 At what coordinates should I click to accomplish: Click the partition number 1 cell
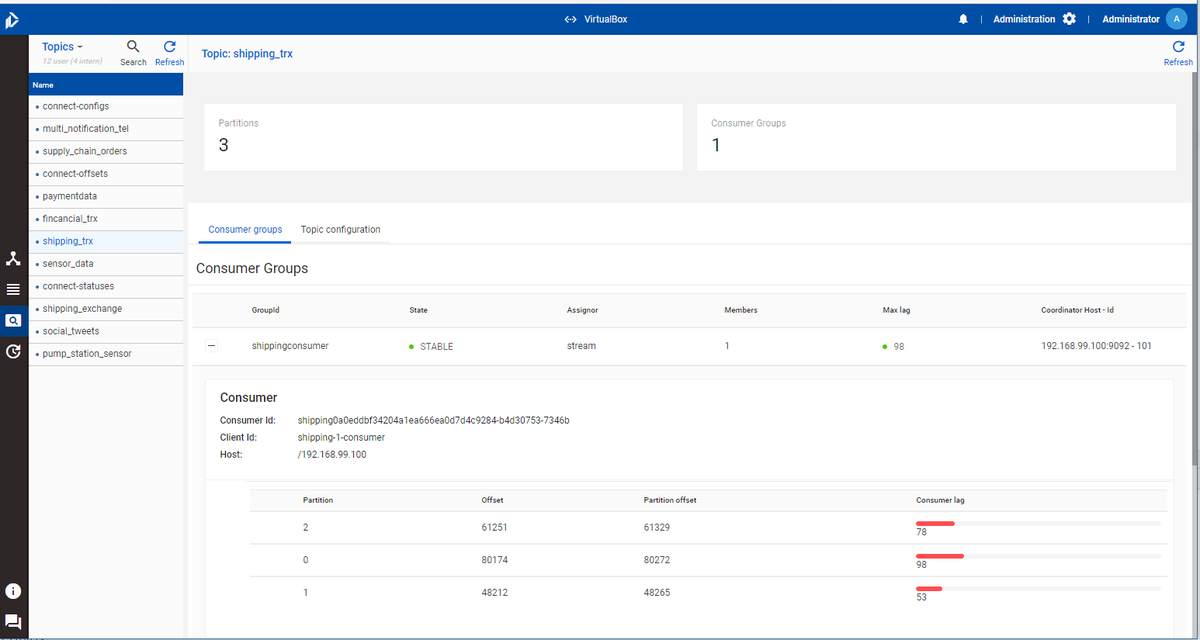[x=305, y=593]
